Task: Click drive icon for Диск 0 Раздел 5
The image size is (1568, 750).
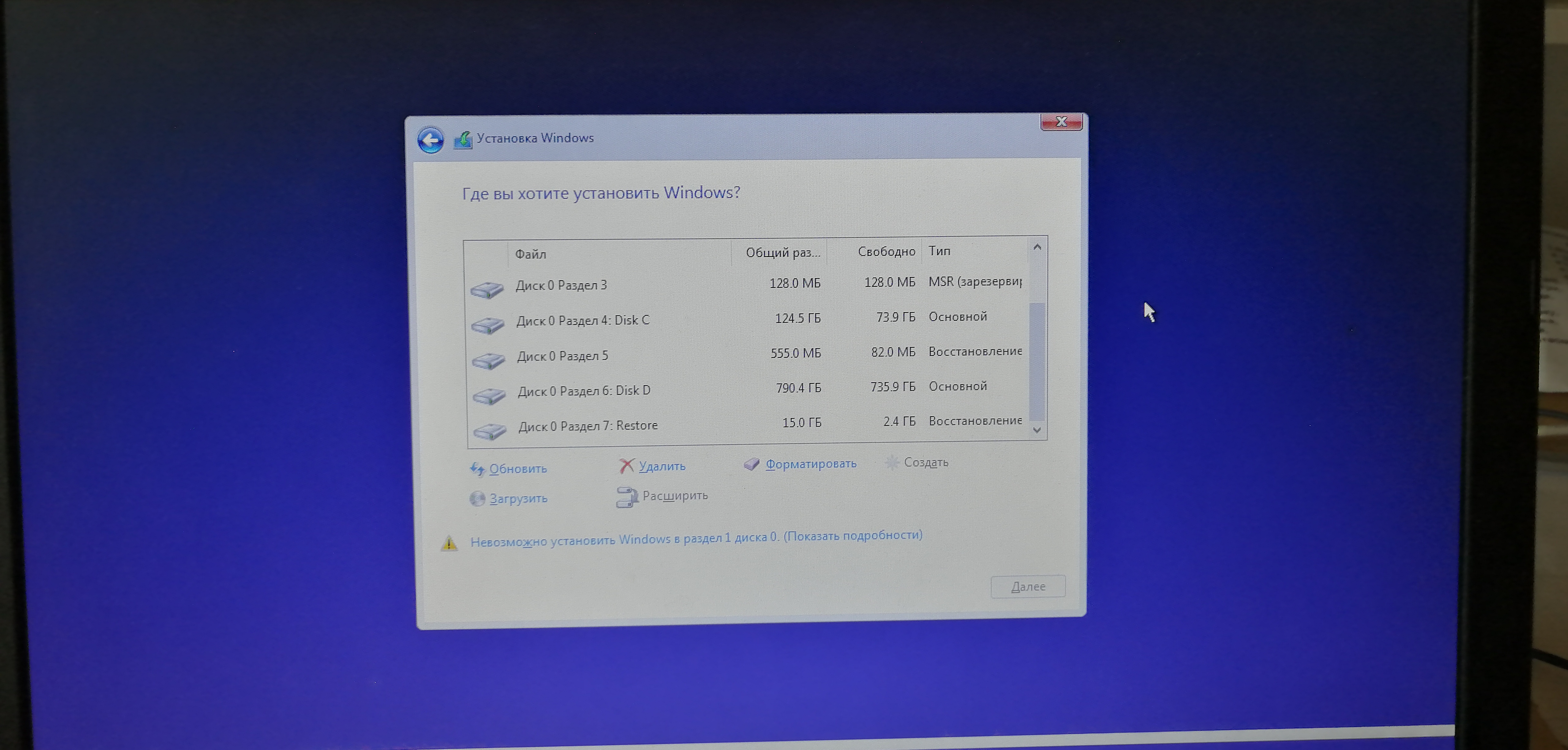Action: [x=488, y=360]
